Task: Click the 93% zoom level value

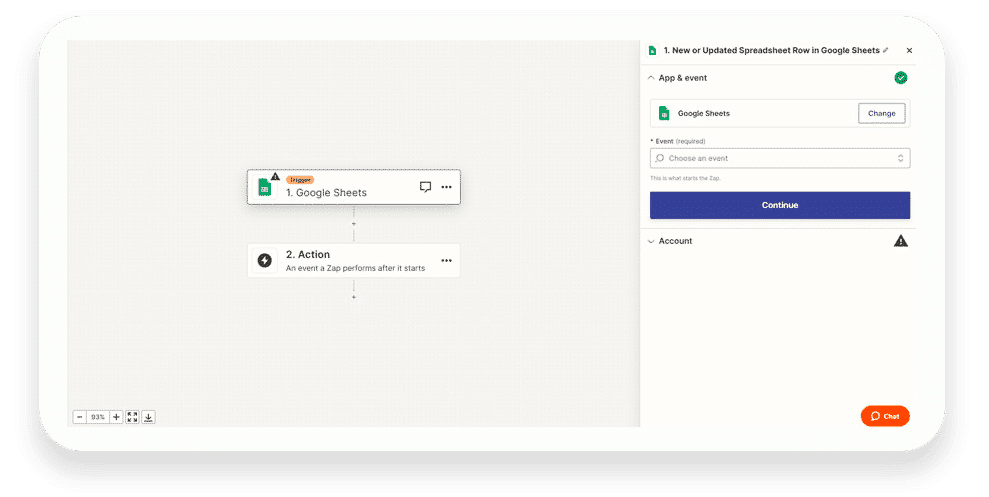Action: click(98, 417)
